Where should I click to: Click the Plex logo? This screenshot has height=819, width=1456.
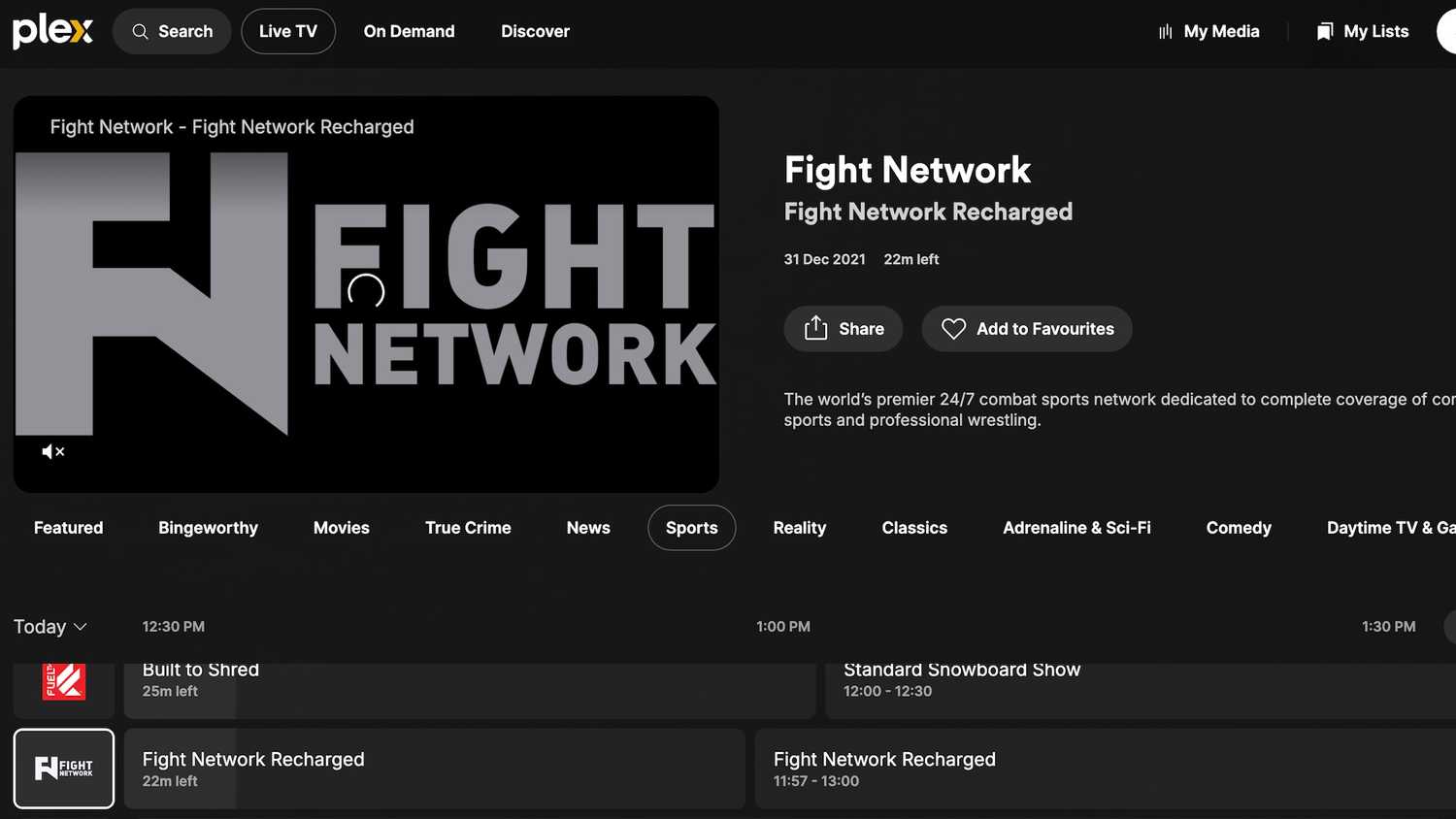[52, 31]
